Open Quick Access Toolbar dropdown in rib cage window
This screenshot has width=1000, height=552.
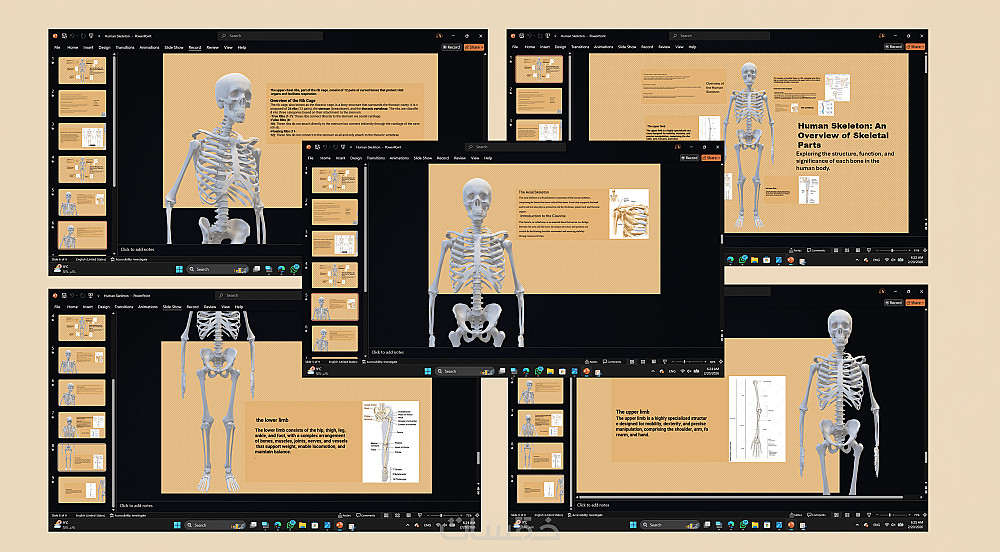[99, 36]
